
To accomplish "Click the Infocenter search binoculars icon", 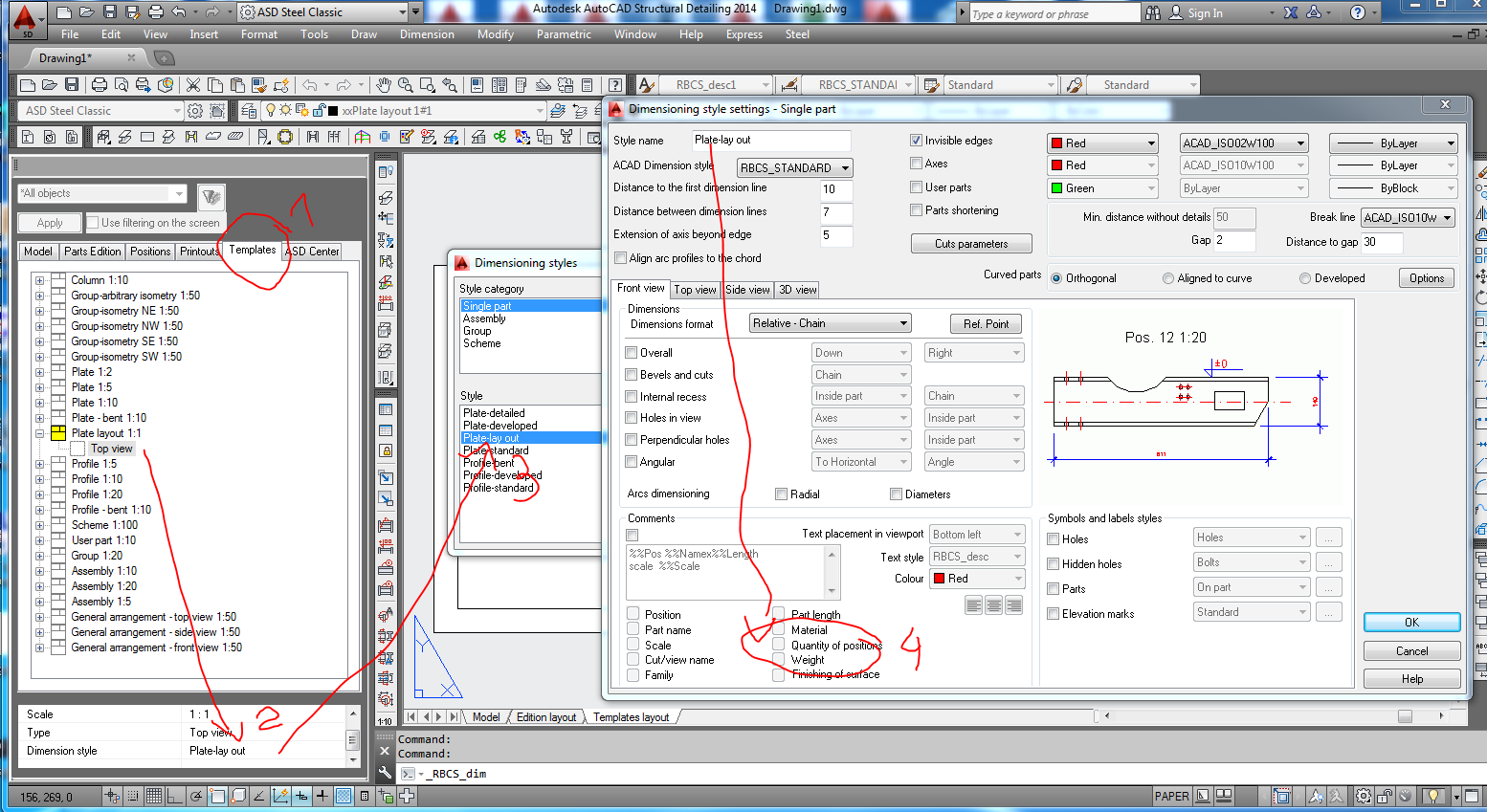I will tap(1153, 12).
